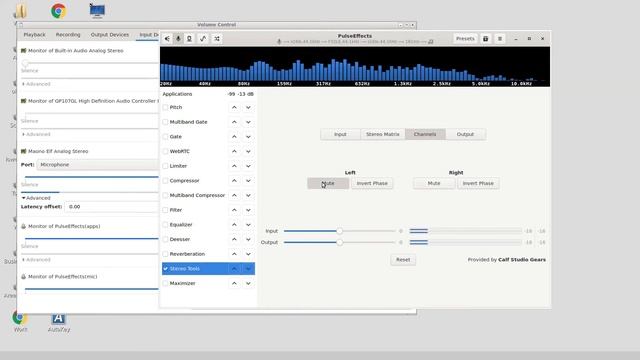
Task: Click the help/bypass icon next to Presets
Action: click(x=485, y=39)
